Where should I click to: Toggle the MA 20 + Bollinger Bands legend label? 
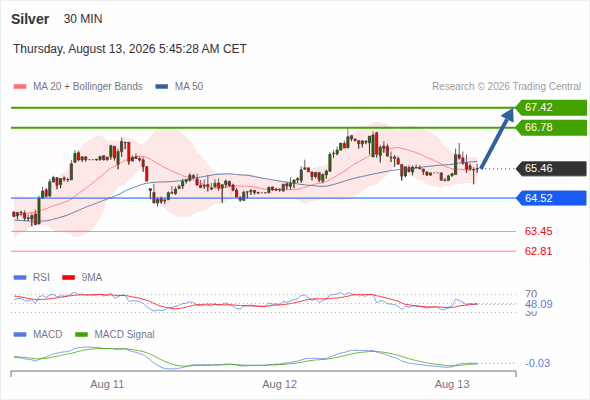(x=88, y=87)
